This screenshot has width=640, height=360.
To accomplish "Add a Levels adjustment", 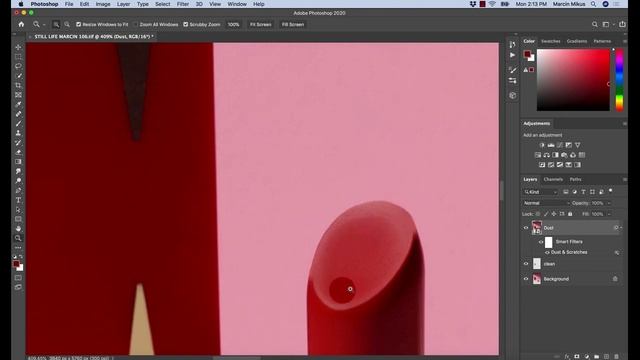I will (x=551, y=145).
